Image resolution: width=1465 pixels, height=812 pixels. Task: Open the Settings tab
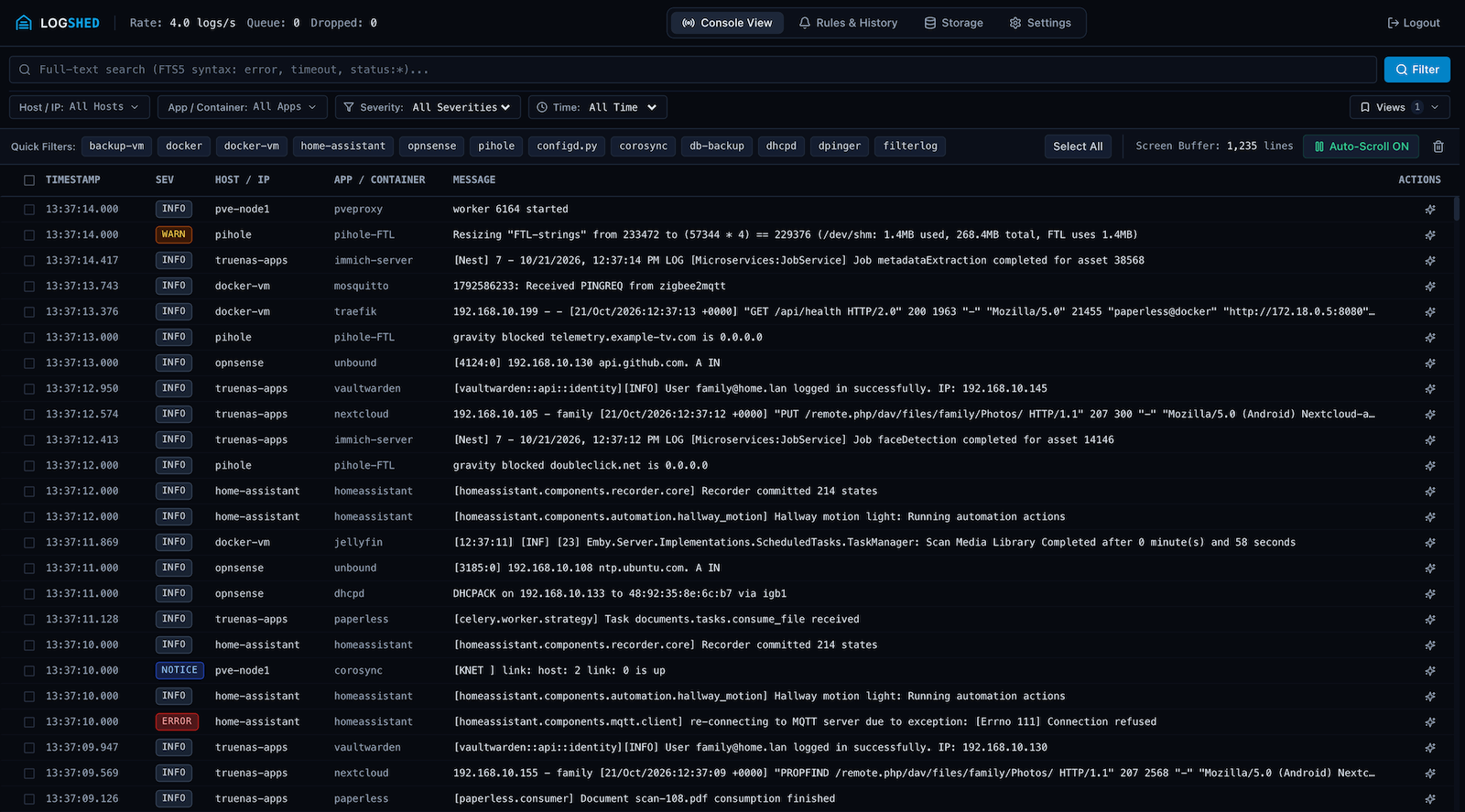click(x=1040, y=23)
